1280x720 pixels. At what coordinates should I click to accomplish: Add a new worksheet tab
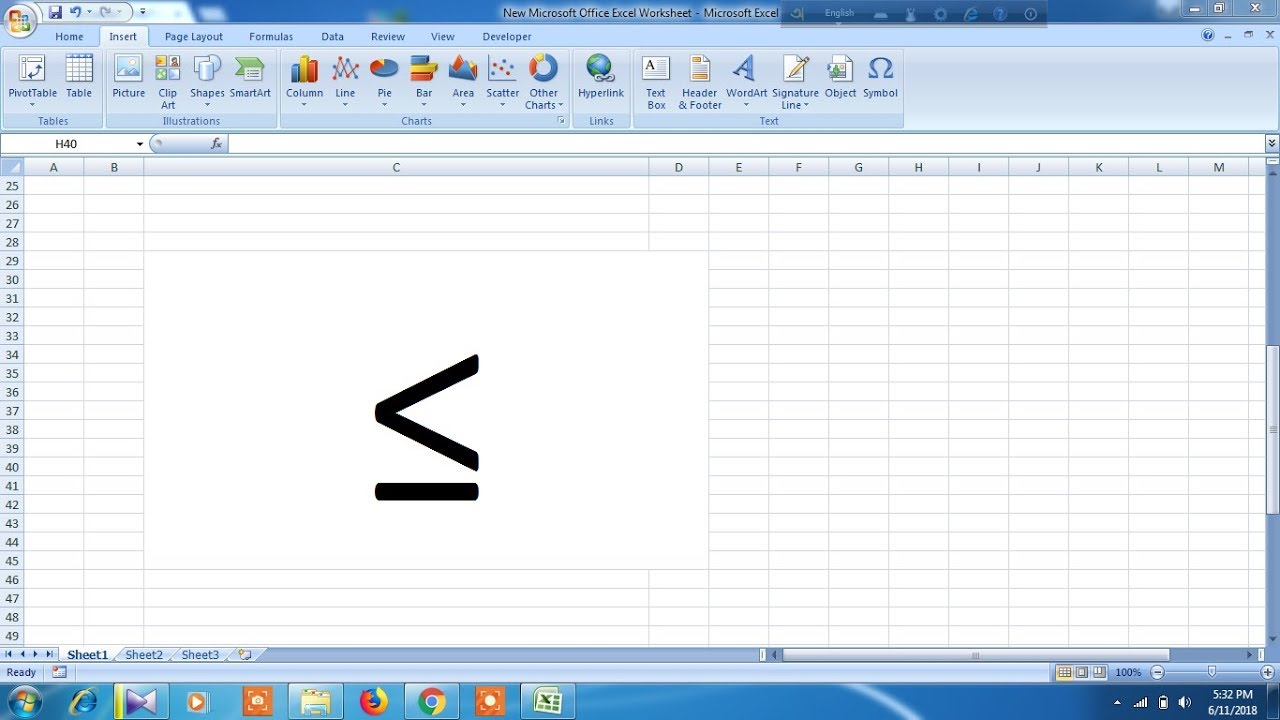[244, 655]
